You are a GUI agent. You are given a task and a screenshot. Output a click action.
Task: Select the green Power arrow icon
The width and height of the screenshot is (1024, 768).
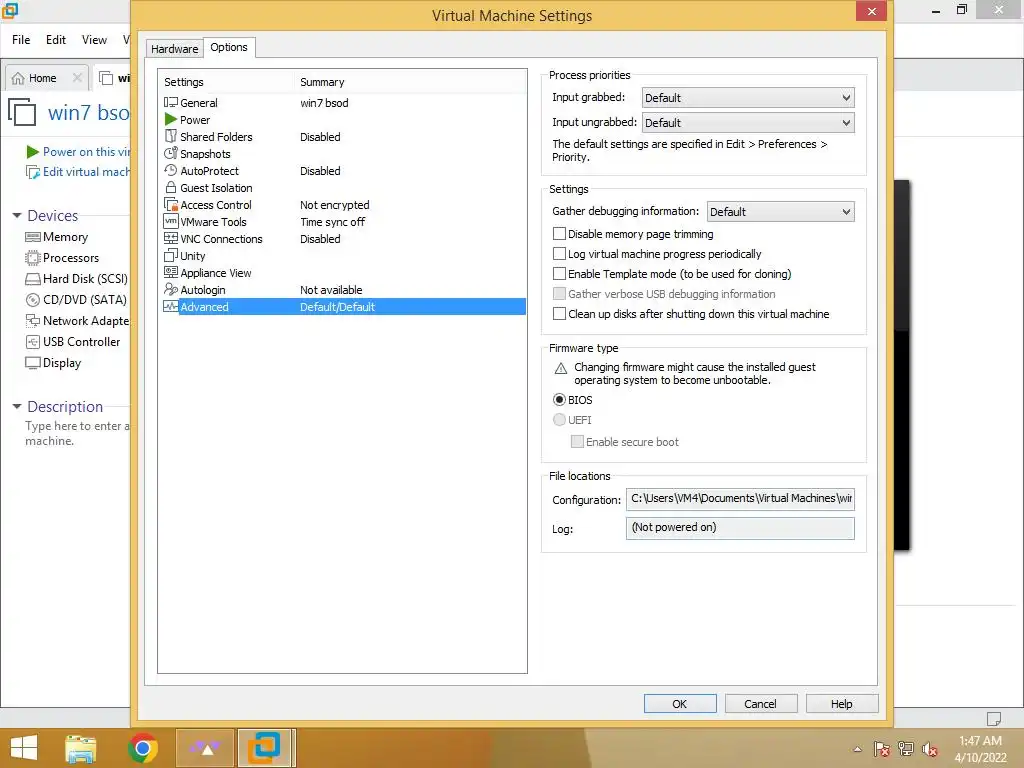coord(170,120)
